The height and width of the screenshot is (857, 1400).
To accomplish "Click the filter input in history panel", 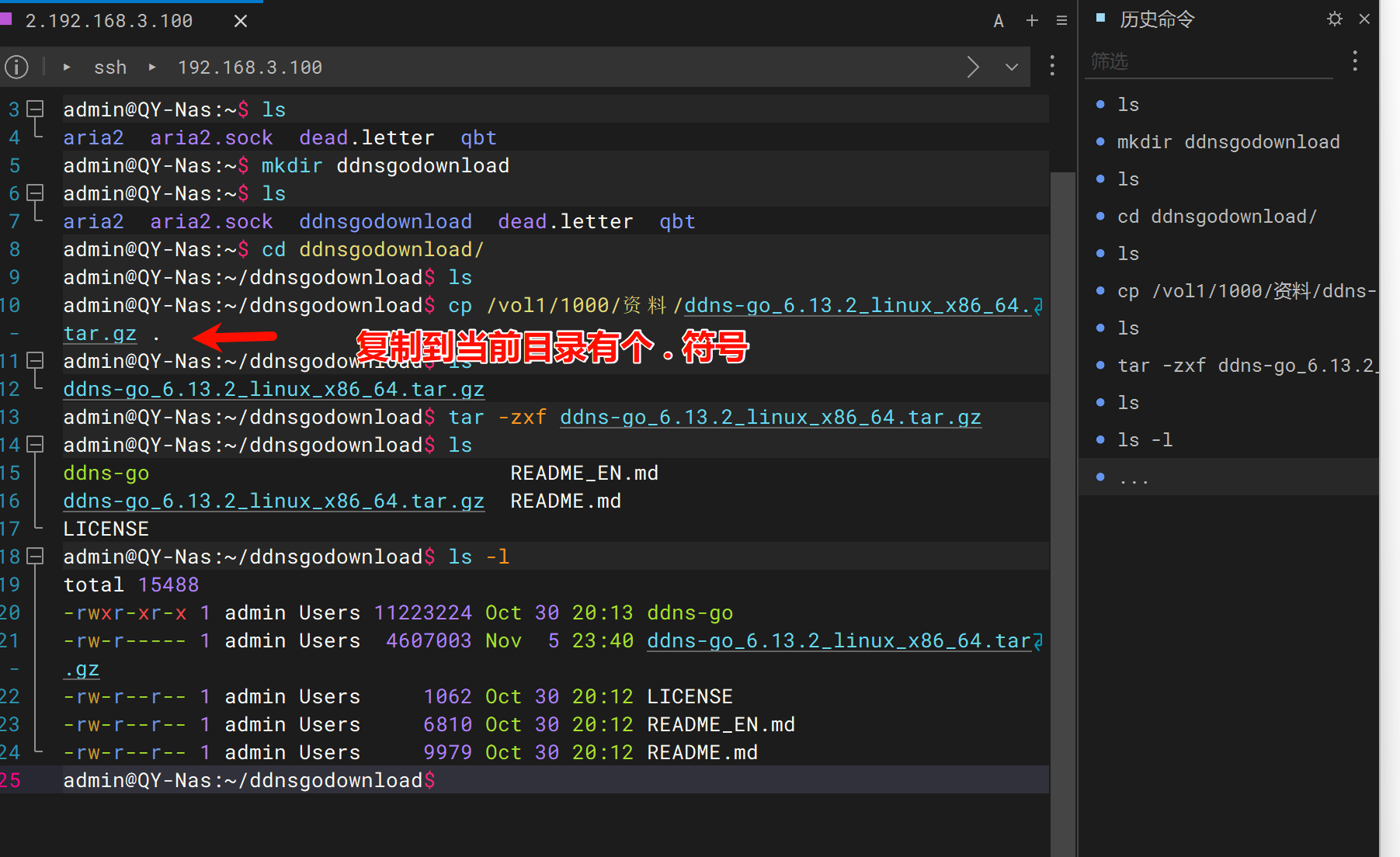I will [x=1208, y=61].
